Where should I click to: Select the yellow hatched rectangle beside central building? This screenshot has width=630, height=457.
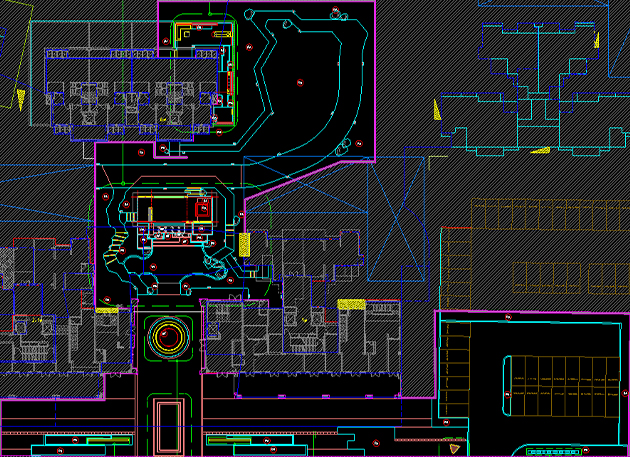tap(245, 243)
